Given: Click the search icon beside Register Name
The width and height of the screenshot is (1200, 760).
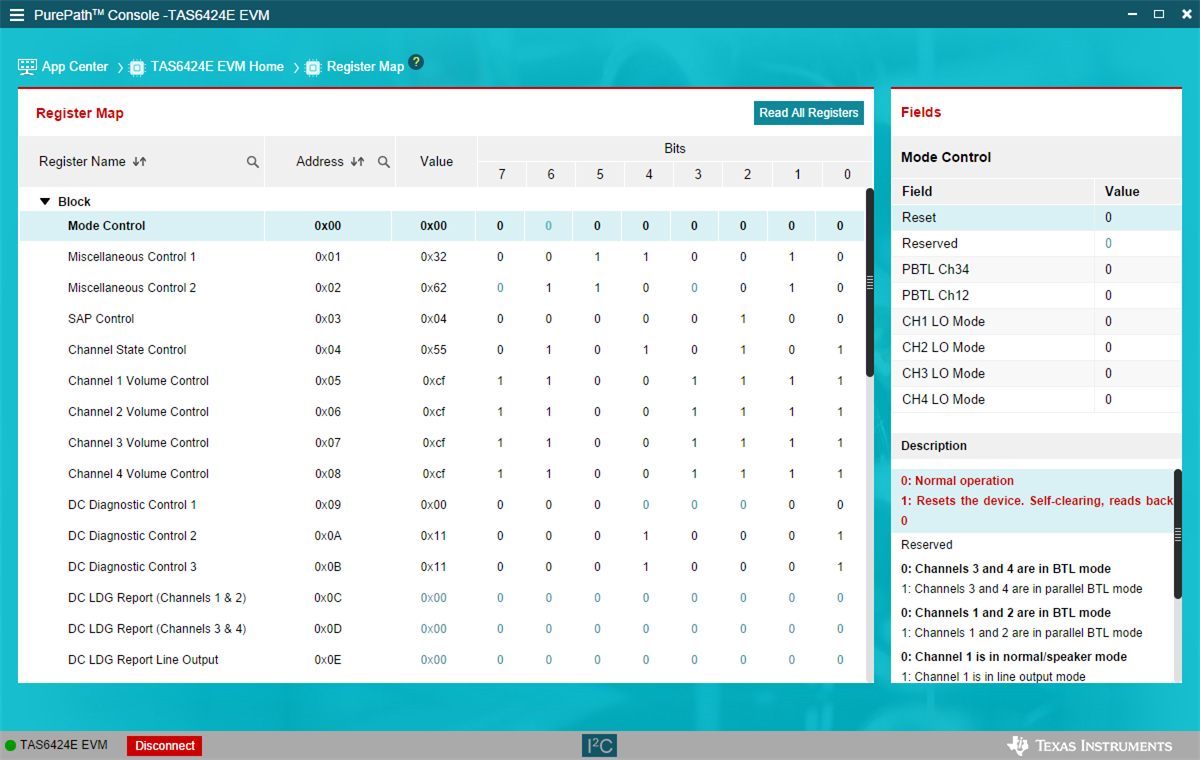Looking at the screenshot, I should point(253,162).
